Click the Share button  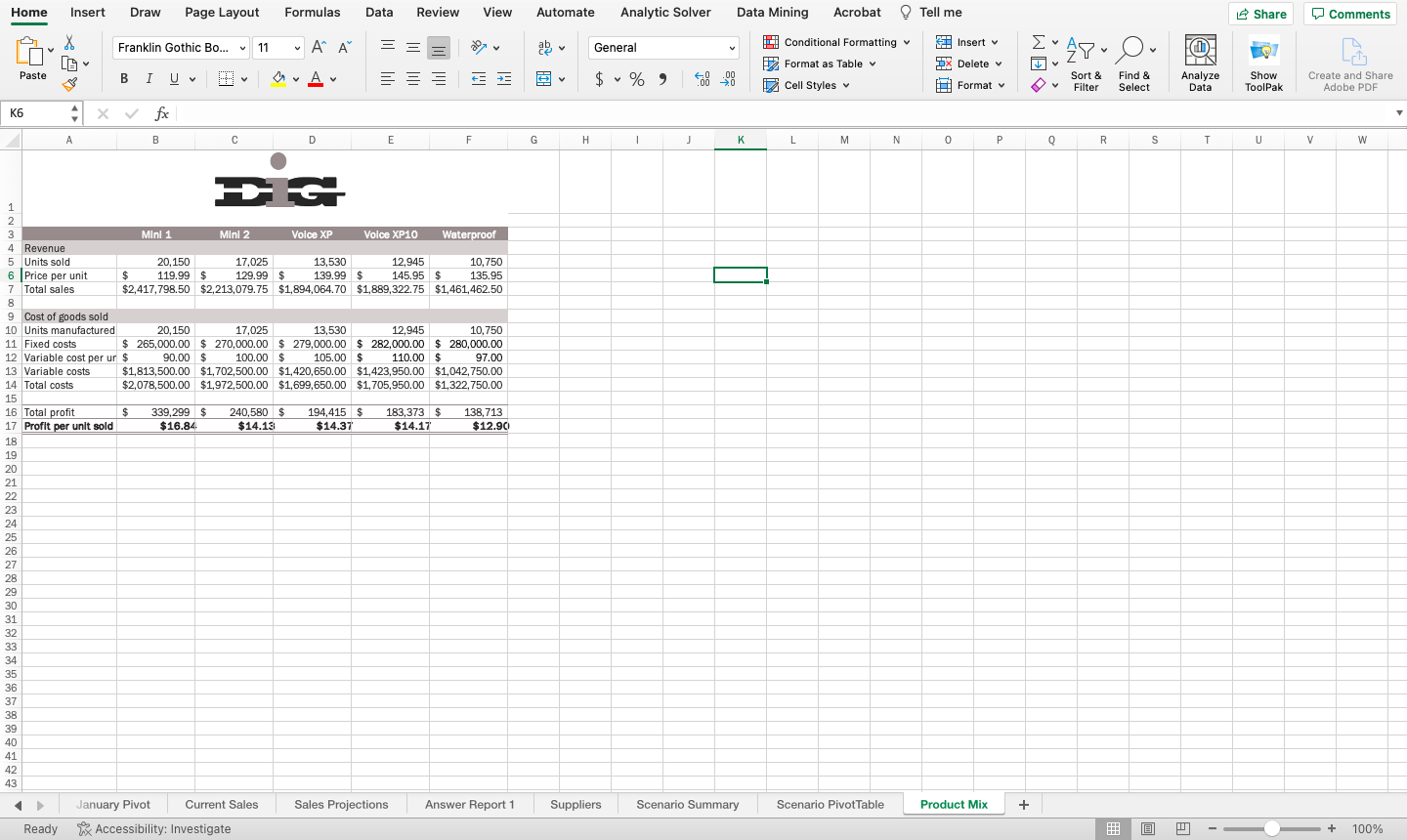tap(1260, 14)
